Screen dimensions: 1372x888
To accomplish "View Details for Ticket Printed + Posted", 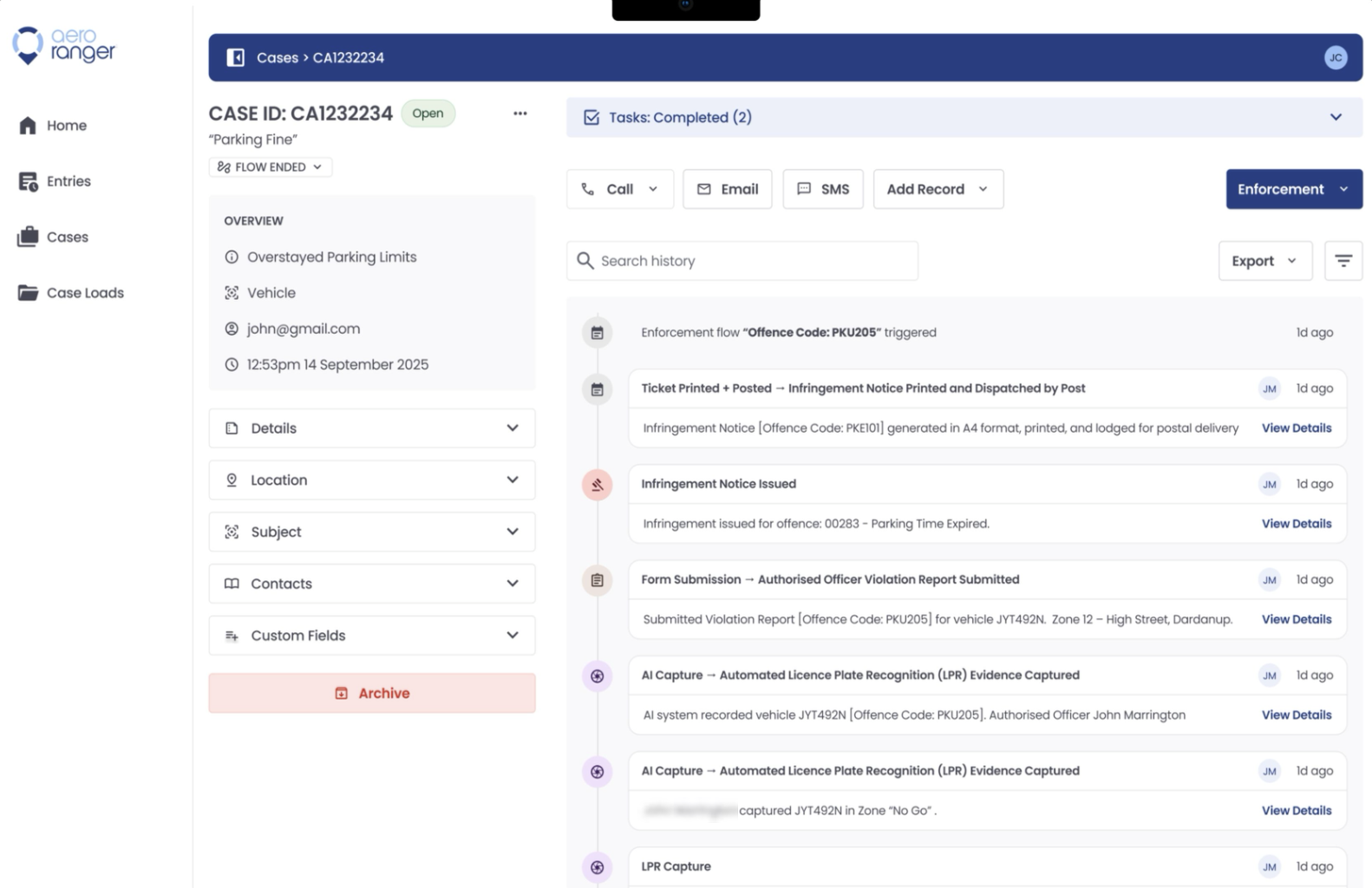I will coord(1297,428).
